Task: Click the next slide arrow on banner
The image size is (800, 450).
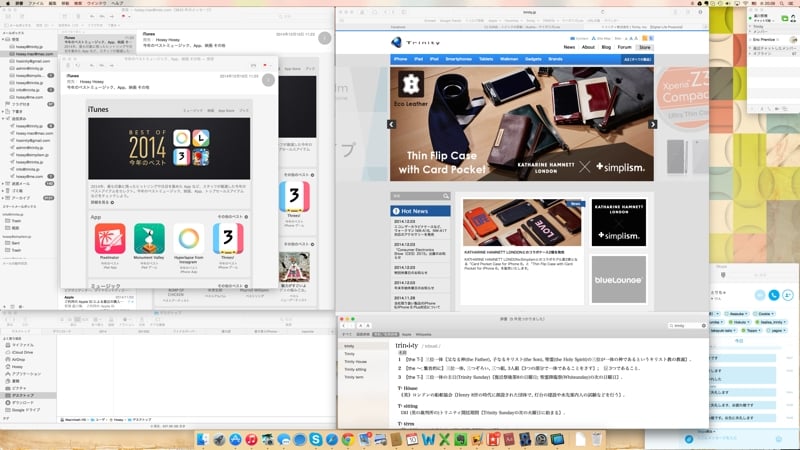Action: pyautogui.click(x=653, y=124)
